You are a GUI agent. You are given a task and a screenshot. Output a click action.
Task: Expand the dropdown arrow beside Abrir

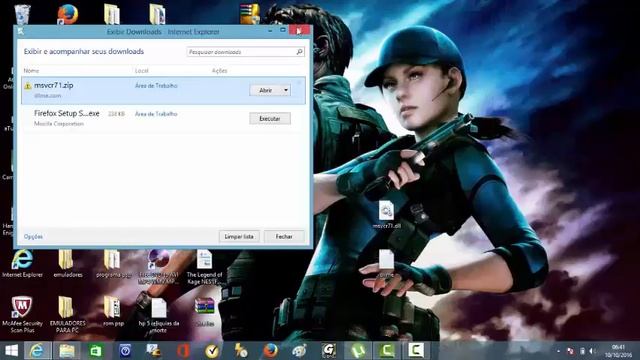click(x=286, y=90)
